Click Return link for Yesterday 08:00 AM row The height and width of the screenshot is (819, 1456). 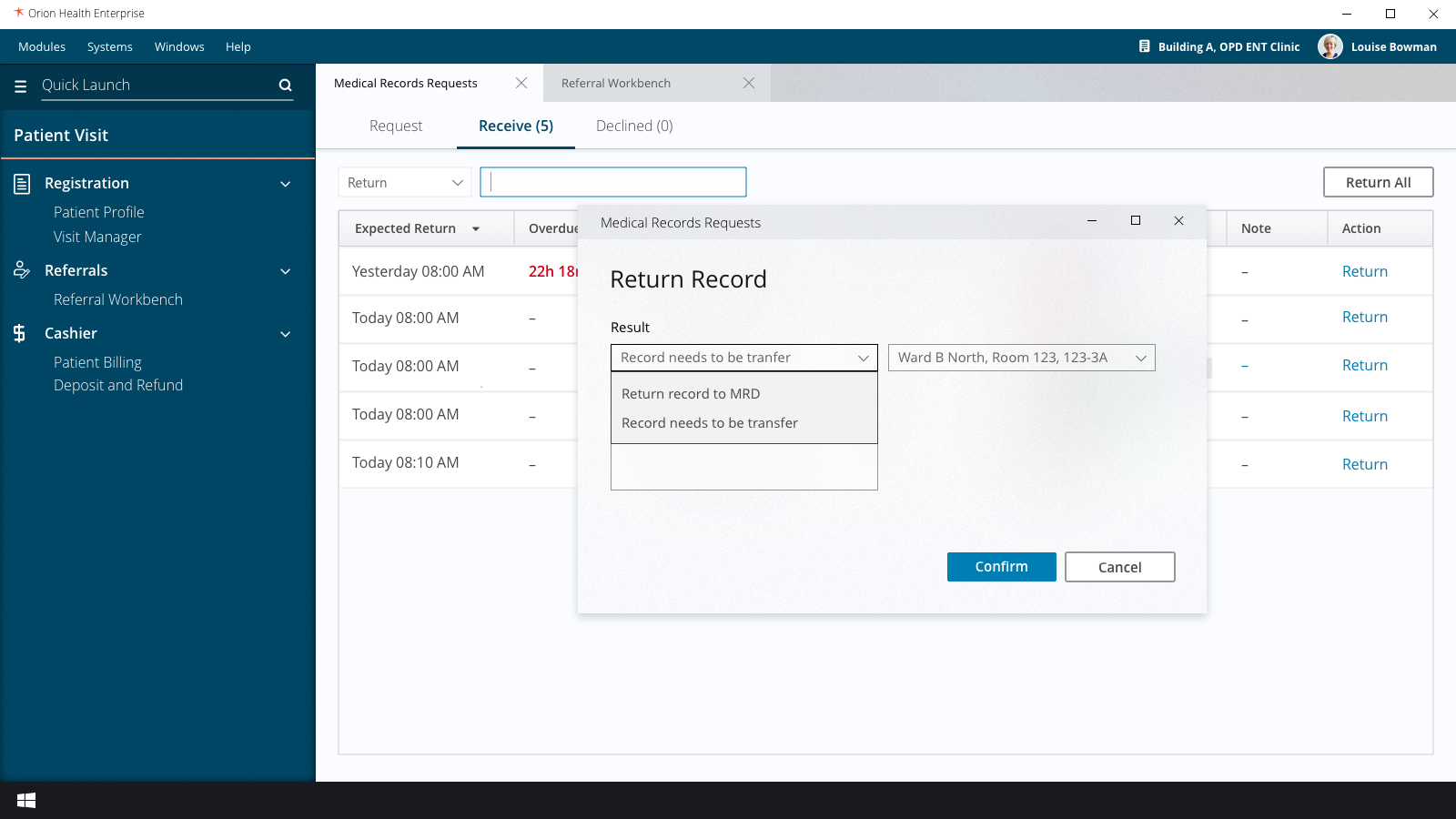click(1365, 271)
